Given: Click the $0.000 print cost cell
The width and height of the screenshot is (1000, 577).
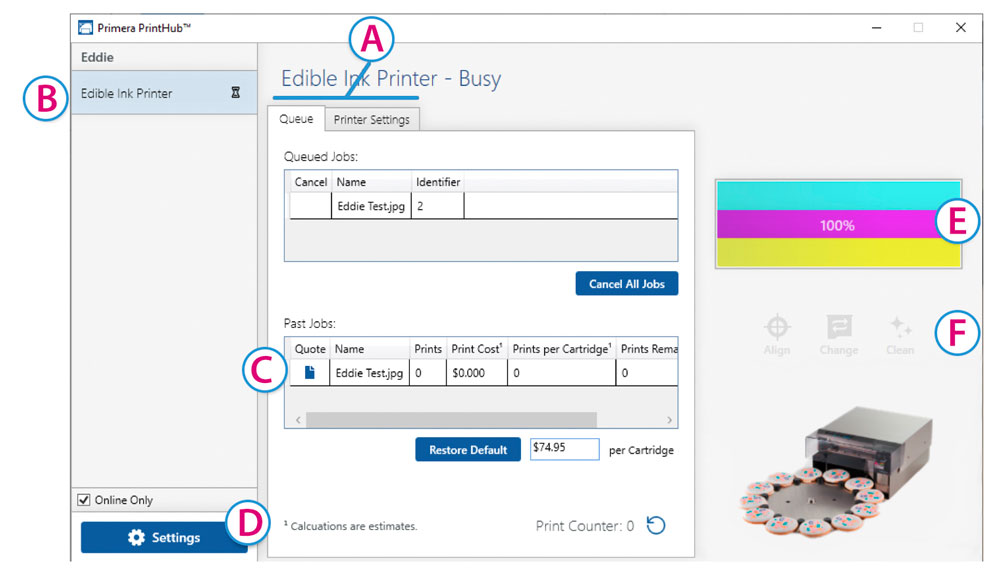Looking at the screenshot, I should click(477, 373).
